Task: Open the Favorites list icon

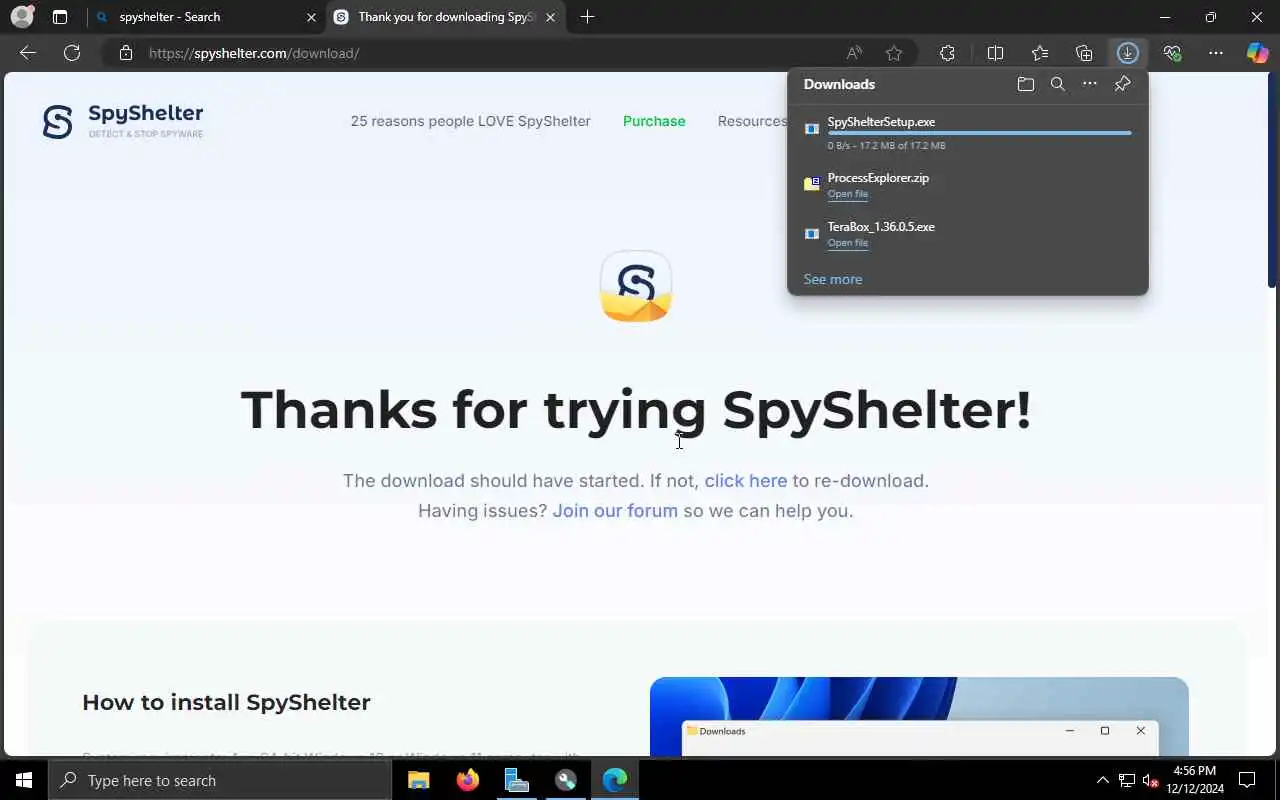Action: 1040,53
